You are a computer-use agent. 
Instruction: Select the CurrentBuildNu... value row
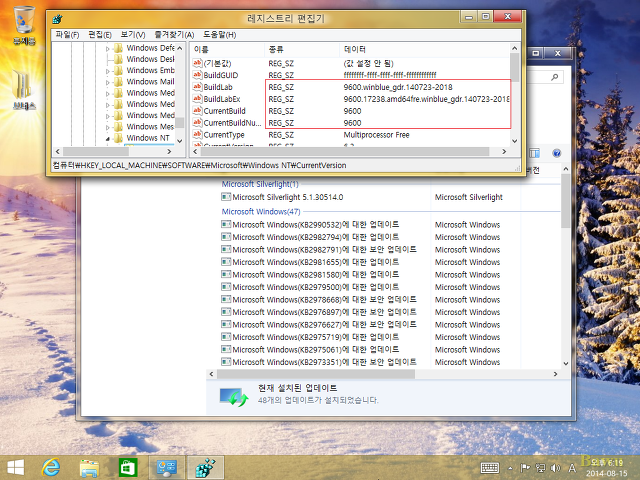tap(351, 122)
